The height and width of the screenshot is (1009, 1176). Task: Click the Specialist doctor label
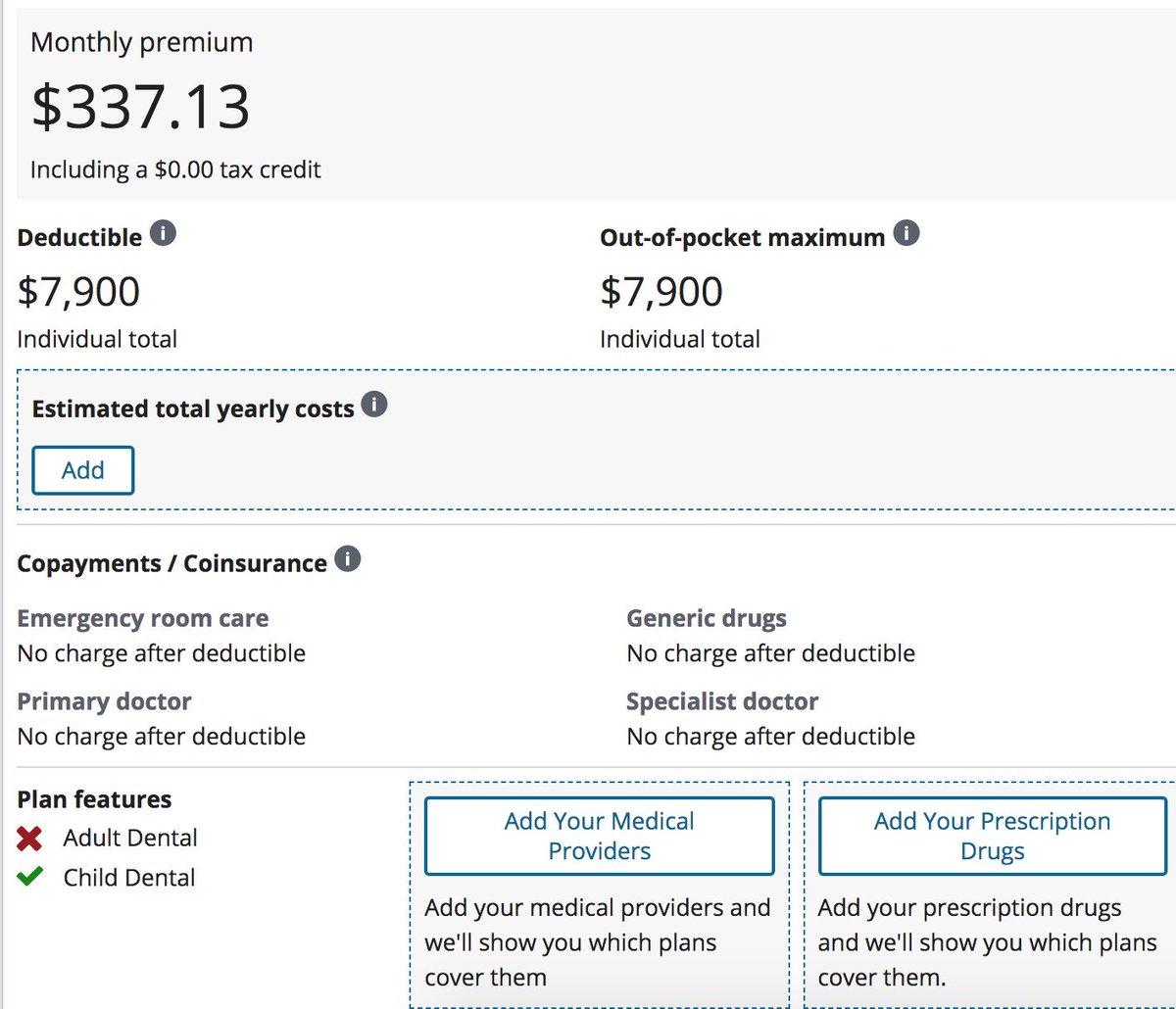point(721,701)
